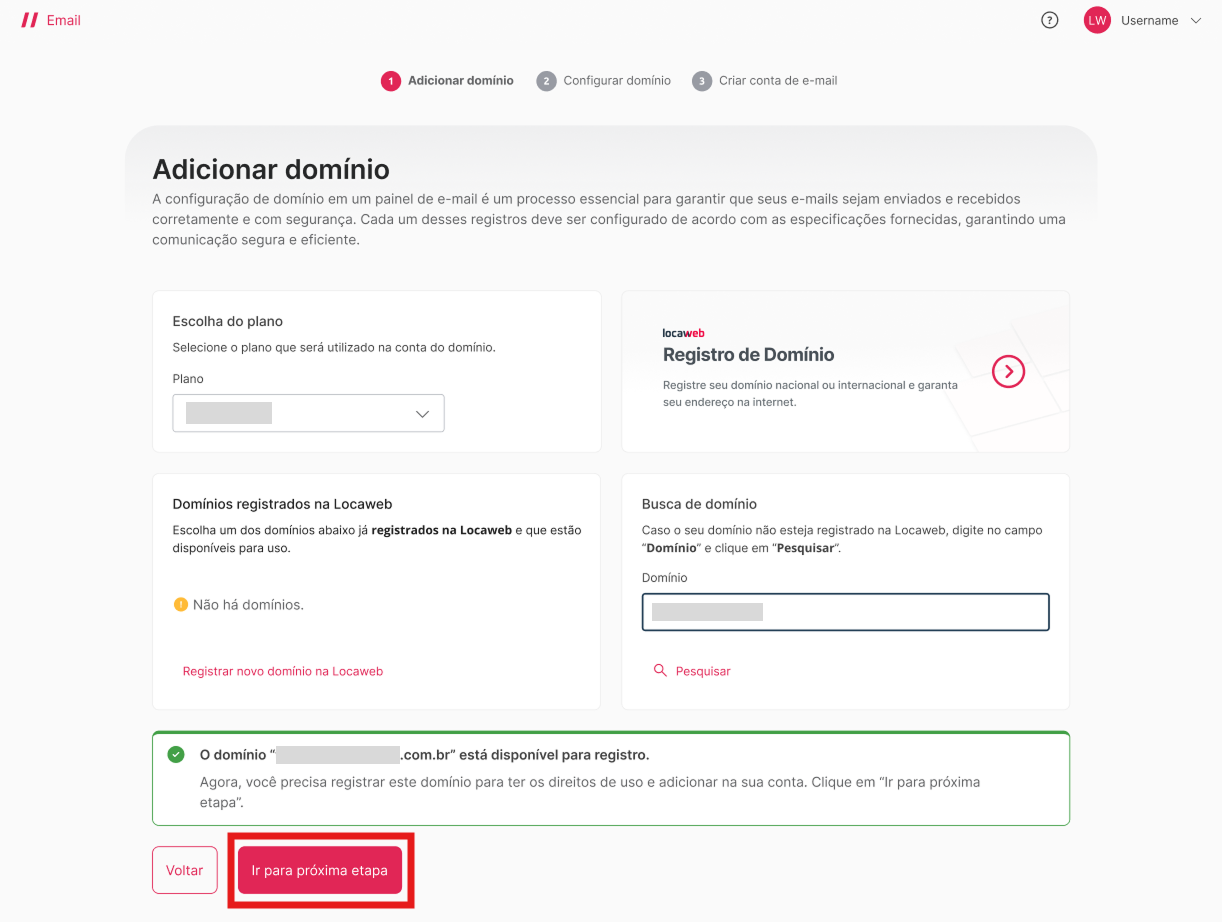Image resolution: width=1222 pixels, height=922 pixels.
Task: Click the yellow warning icon near Não há domínios
Action: click(181, 604)
